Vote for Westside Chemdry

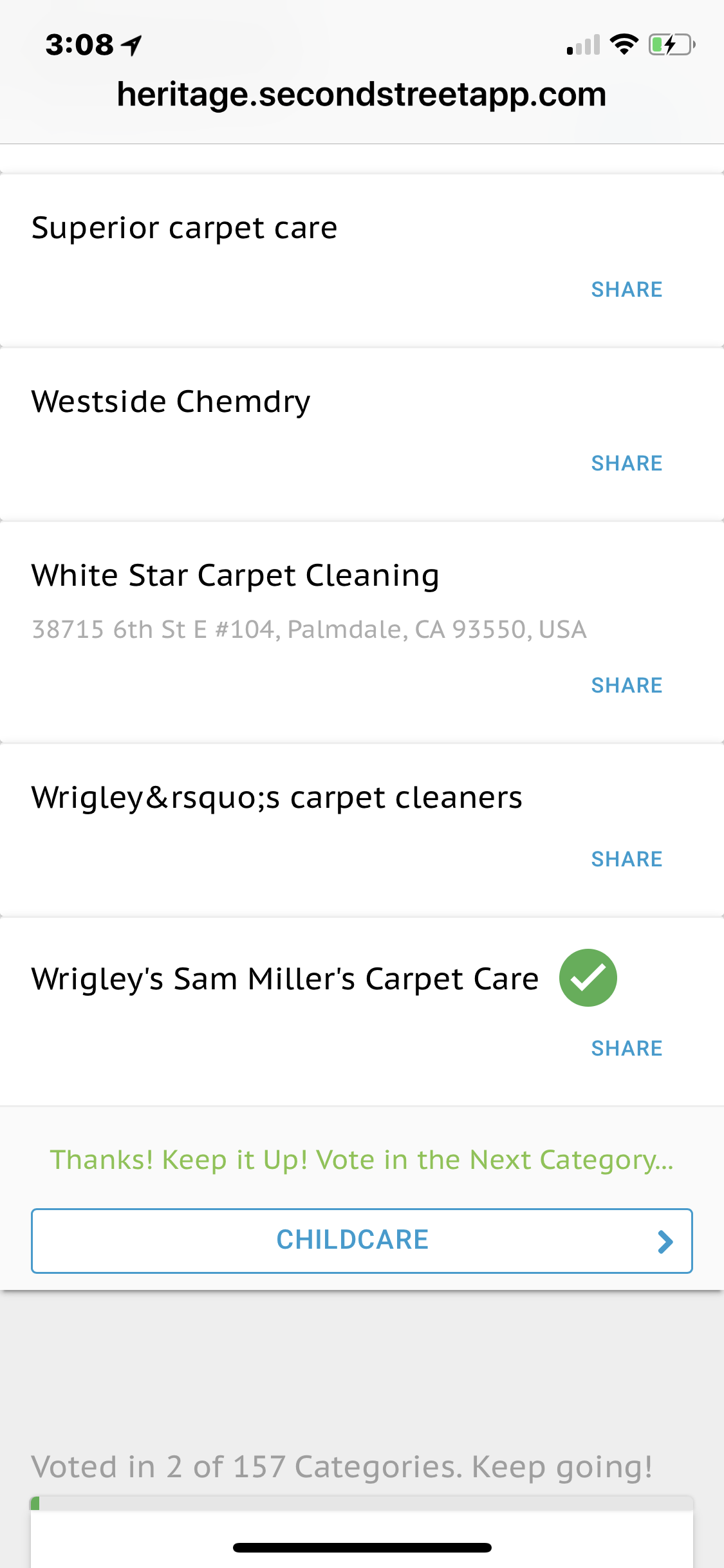[x=171, y=402]
